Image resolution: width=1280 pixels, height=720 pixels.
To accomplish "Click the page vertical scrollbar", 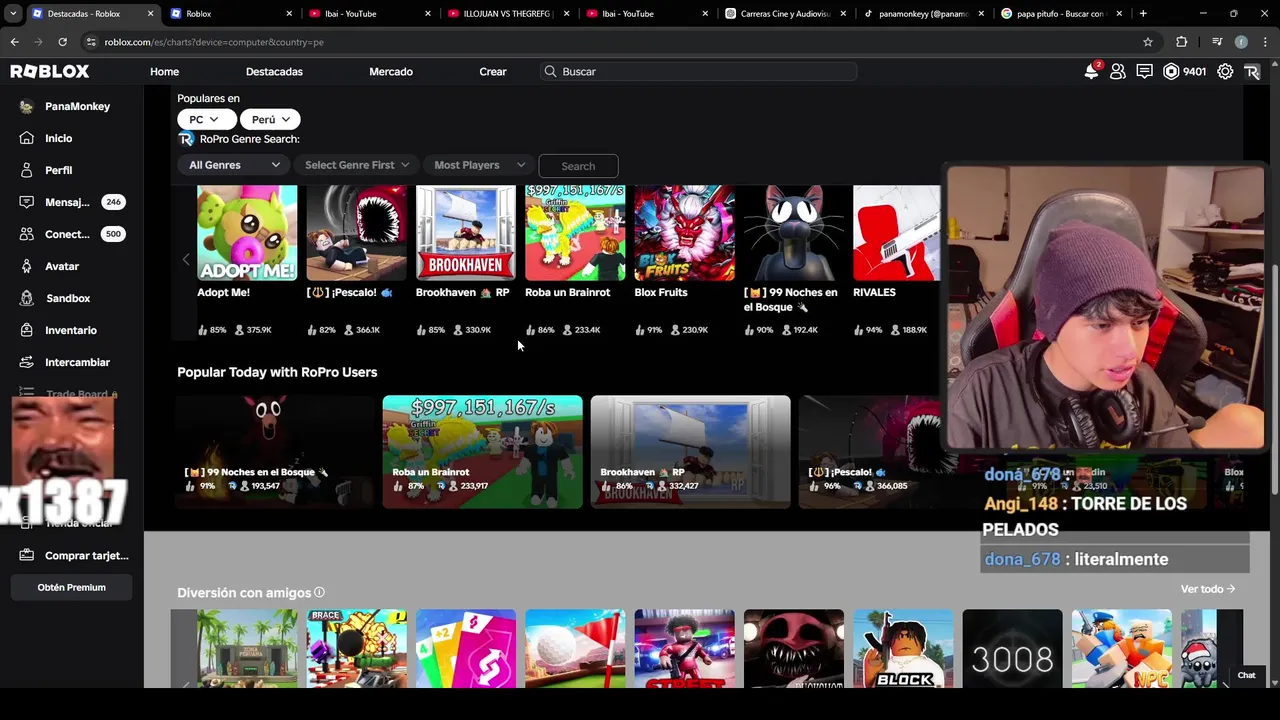I will pos(1273,380).
